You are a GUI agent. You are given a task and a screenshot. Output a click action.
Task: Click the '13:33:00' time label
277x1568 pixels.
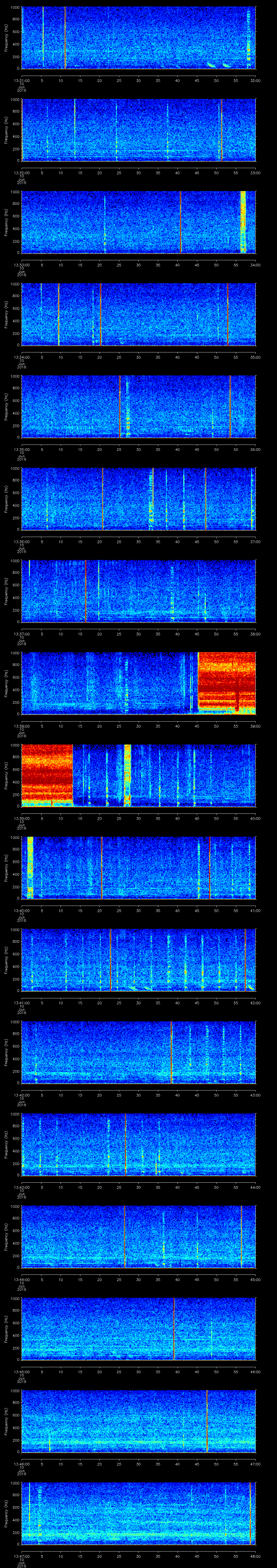tap(21, 265)
